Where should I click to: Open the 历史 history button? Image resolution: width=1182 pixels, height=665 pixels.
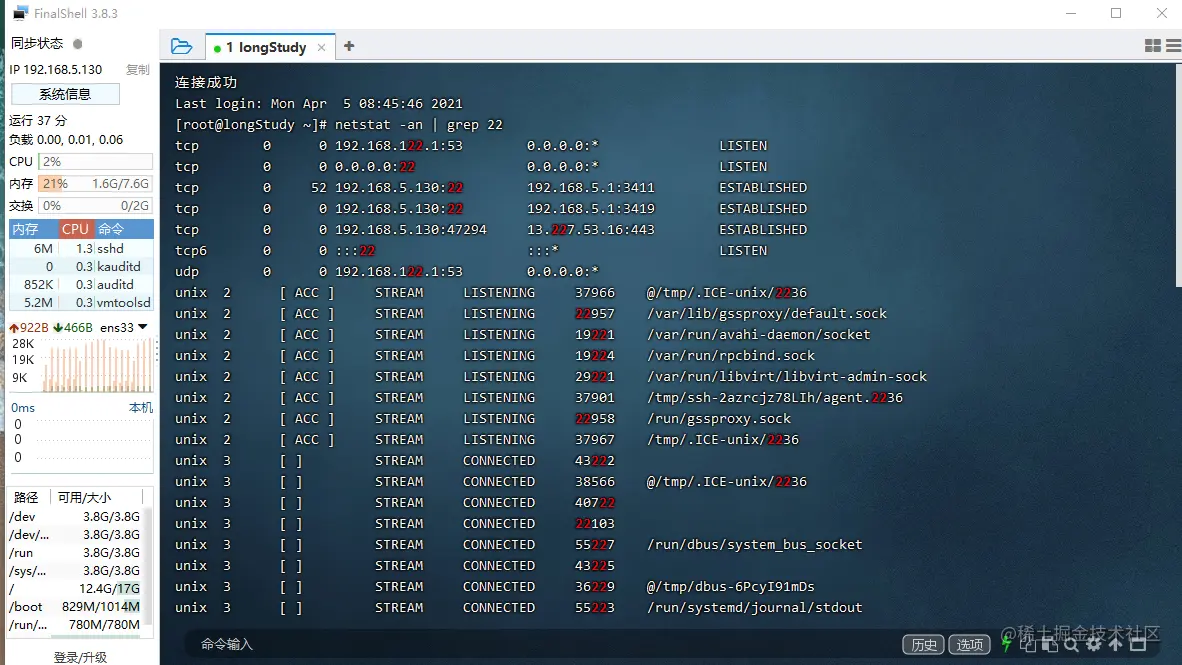coord(923,645)
